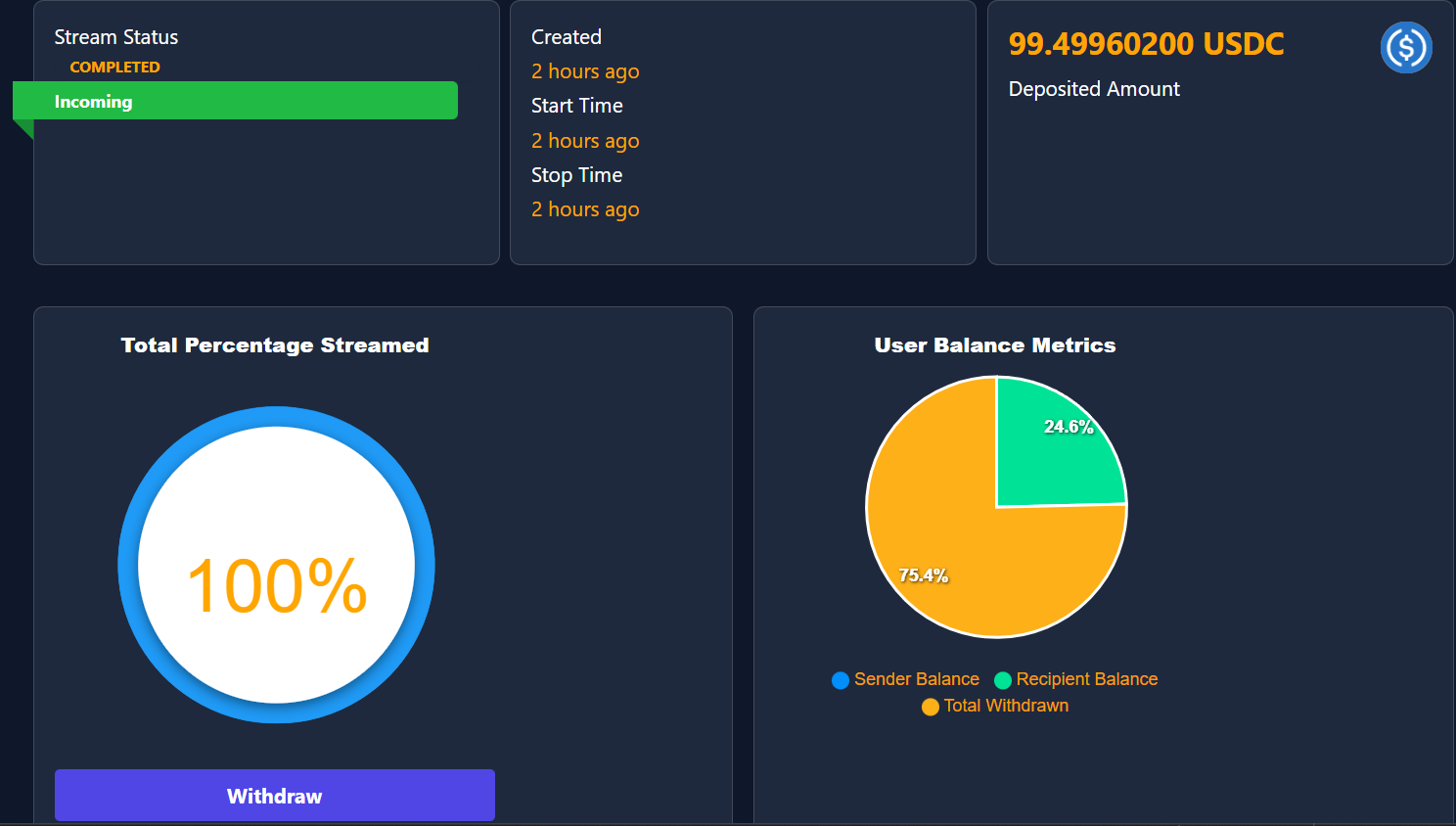Toggle the Recipient Balance legend label

(1086, 679)
